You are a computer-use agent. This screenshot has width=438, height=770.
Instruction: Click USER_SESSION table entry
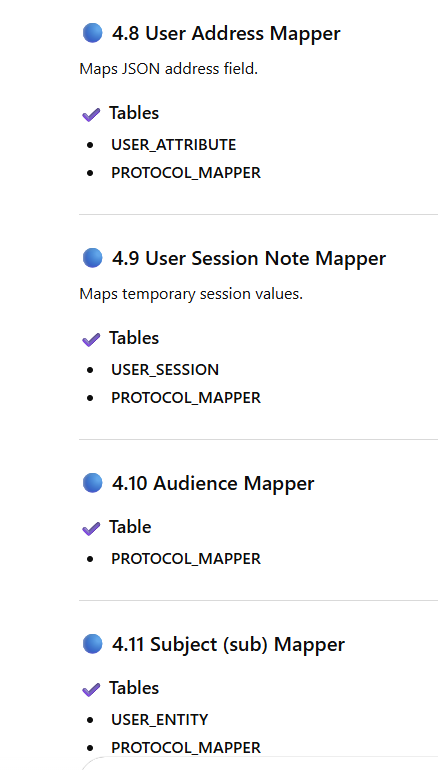[x=165, y=370]
